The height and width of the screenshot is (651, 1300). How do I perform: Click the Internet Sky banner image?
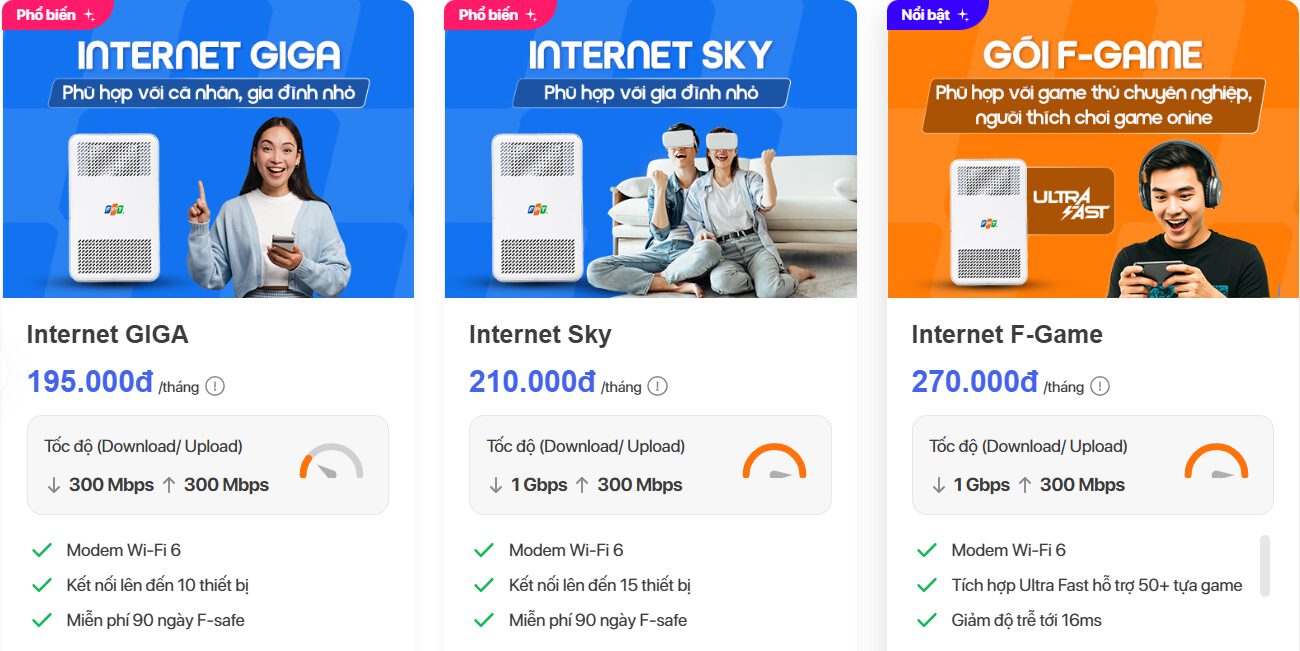click(x=650, y=150)
